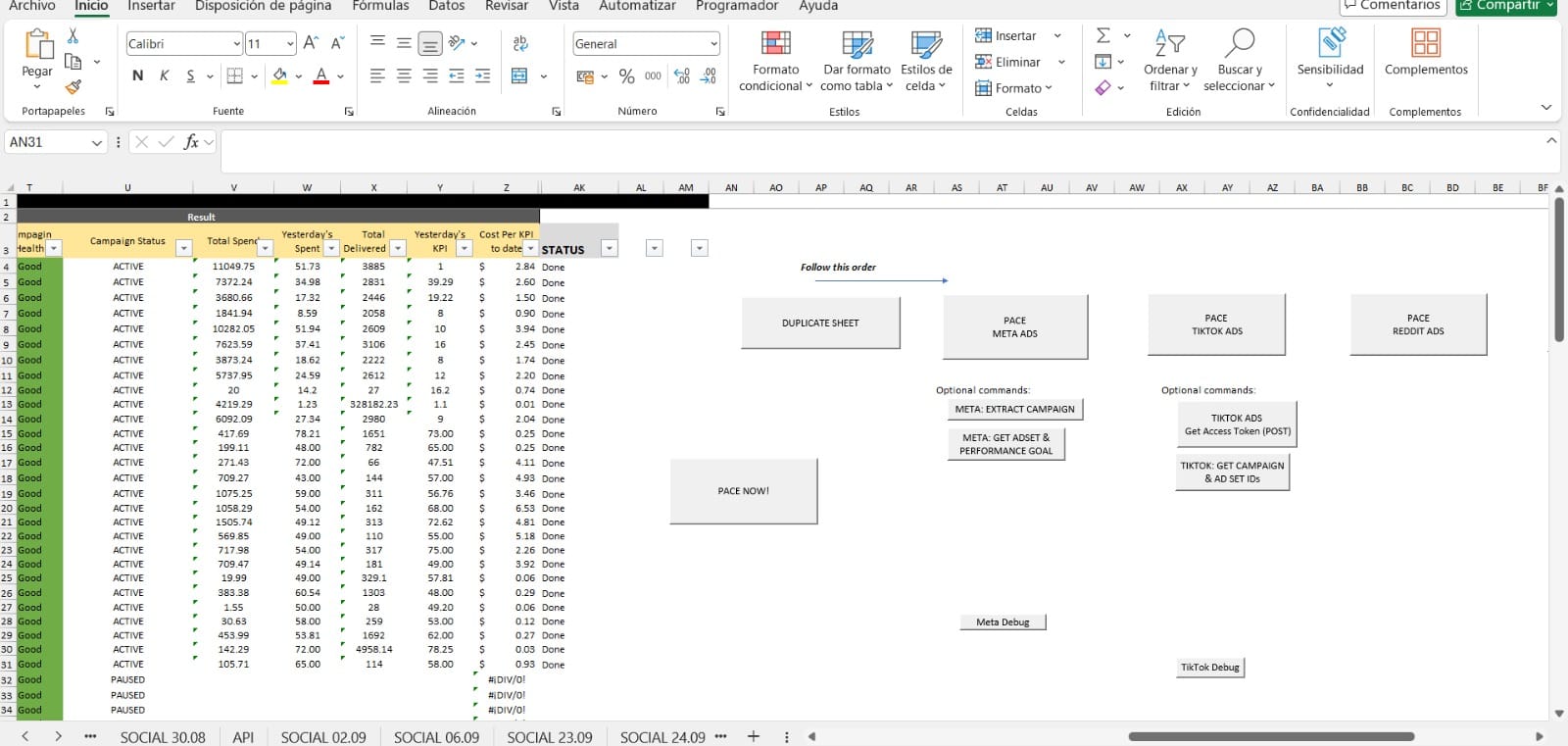Open Formato condicional menu
The height and width of the screenshot is (746, 1568).
(x=776, y=61)
